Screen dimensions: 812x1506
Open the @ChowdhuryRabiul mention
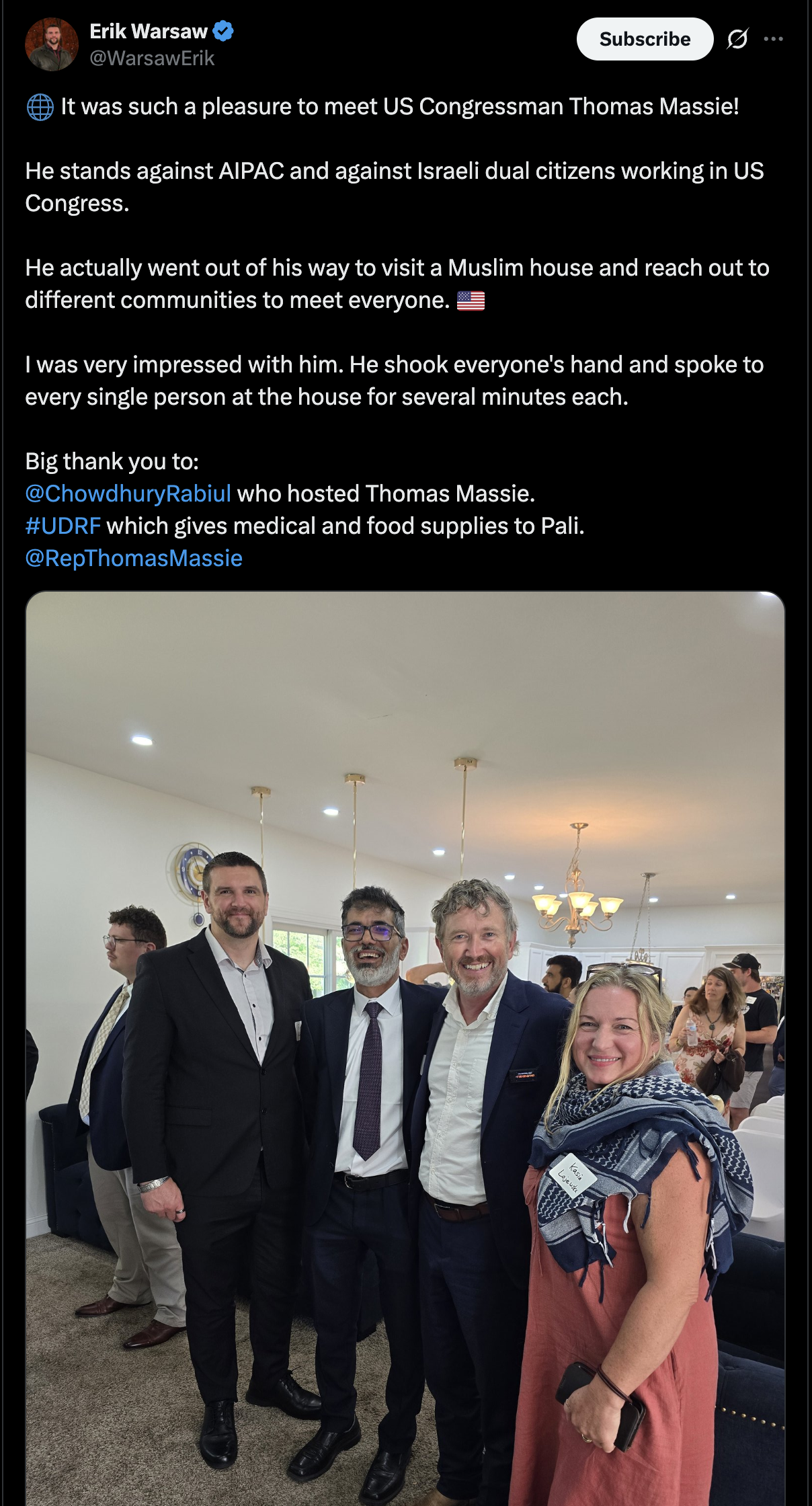coord(128,493)
